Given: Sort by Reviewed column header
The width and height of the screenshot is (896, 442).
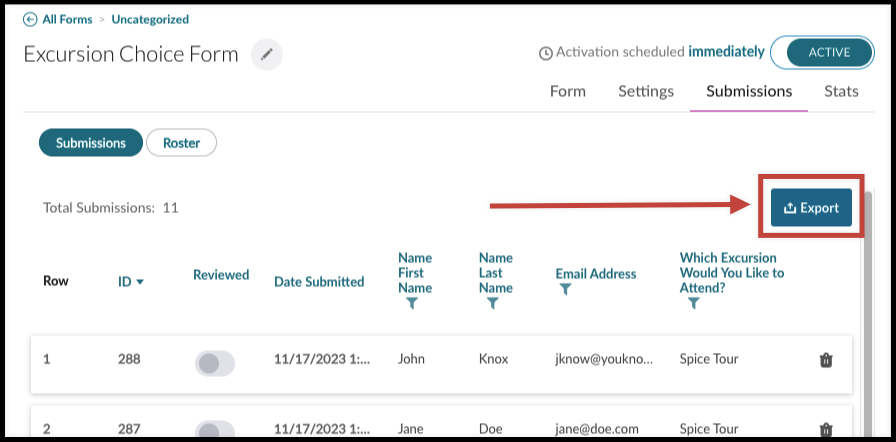Looking at the screenshot, I should pos(221,275).
